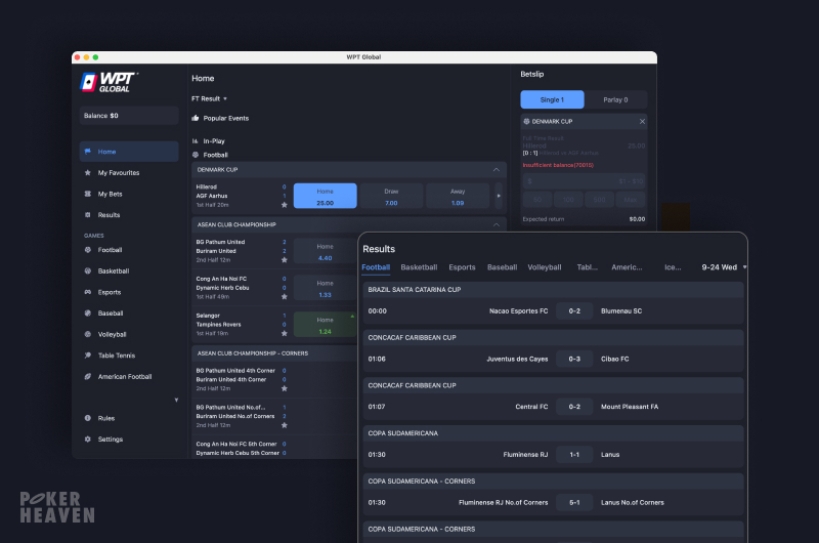Open Football tab in Results
This screenshot has width=819, height=543.
(376, 267)
